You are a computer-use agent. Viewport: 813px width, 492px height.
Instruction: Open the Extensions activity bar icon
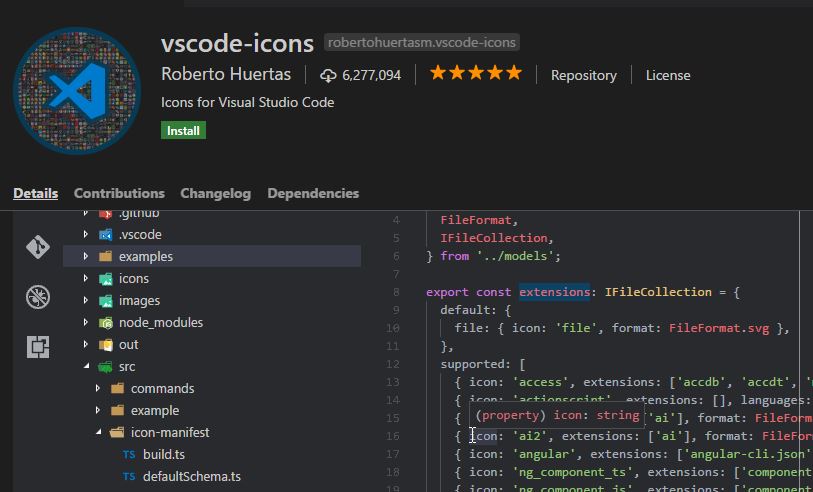coord(38,347)
